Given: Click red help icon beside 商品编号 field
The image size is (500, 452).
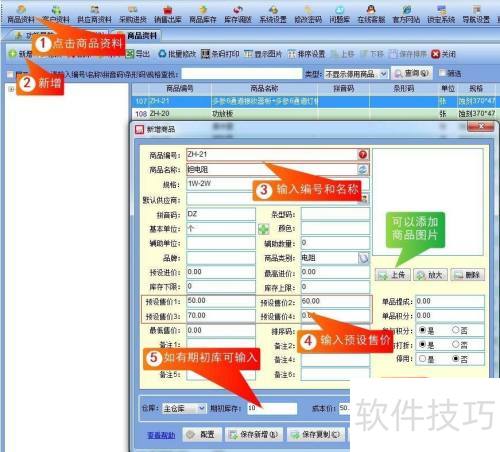Looking at the screenshot, I should [363, 154].
